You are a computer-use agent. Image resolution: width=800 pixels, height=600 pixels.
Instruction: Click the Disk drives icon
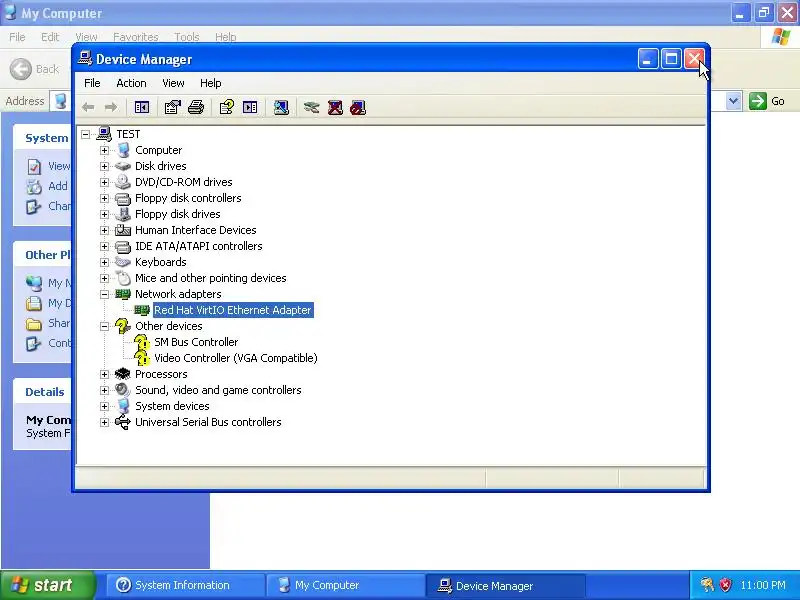[123, 166]
